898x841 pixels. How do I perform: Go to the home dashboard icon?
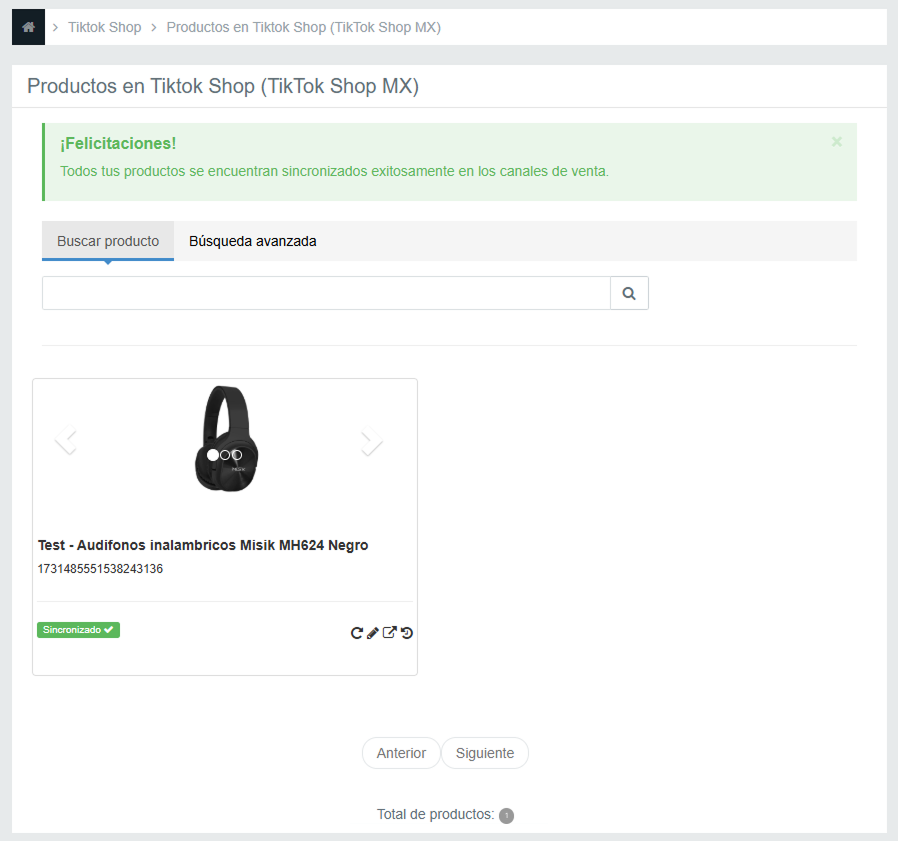[x=29, y=27]
